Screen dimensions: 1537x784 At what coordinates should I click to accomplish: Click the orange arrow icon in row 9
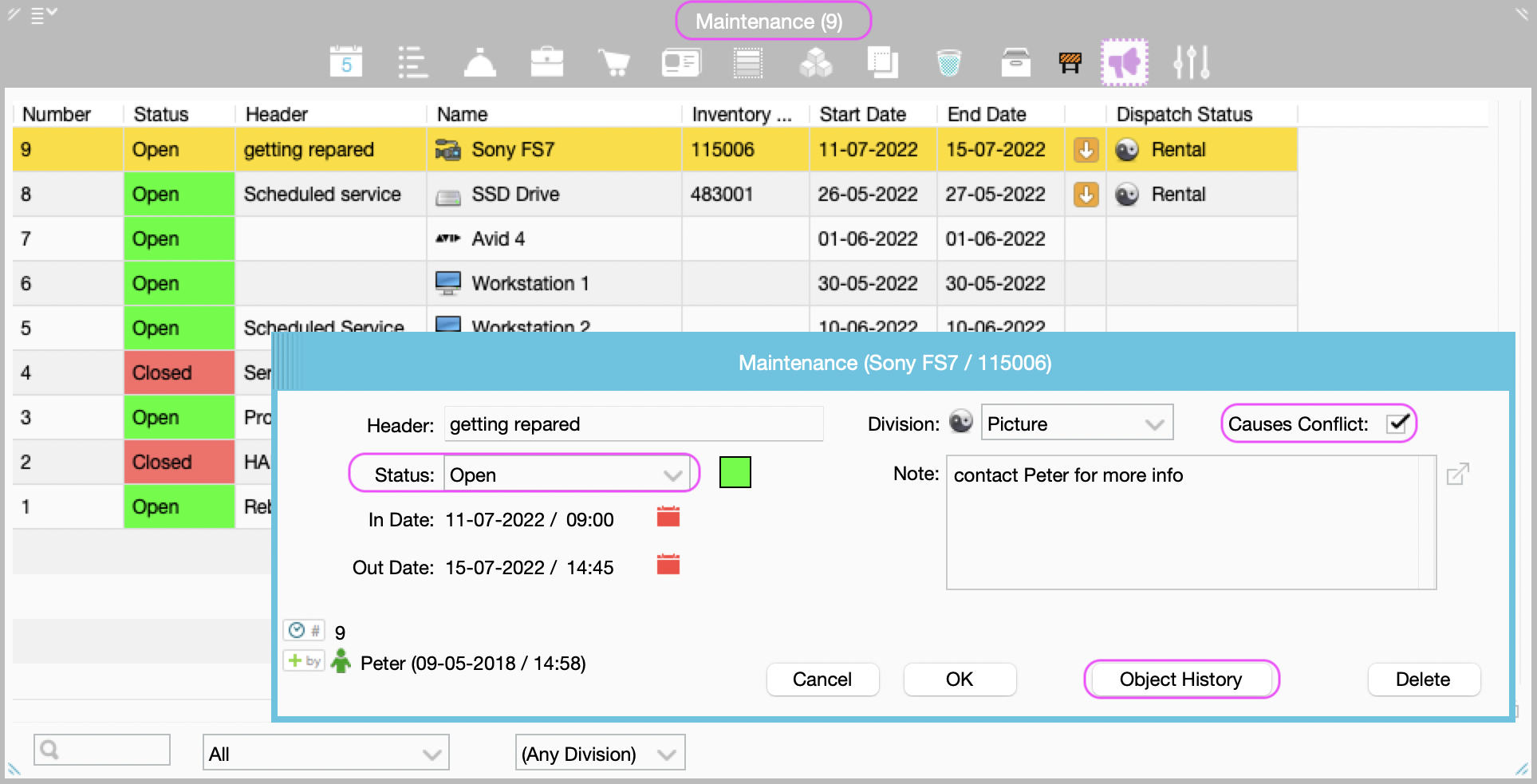coord(1086,149)
